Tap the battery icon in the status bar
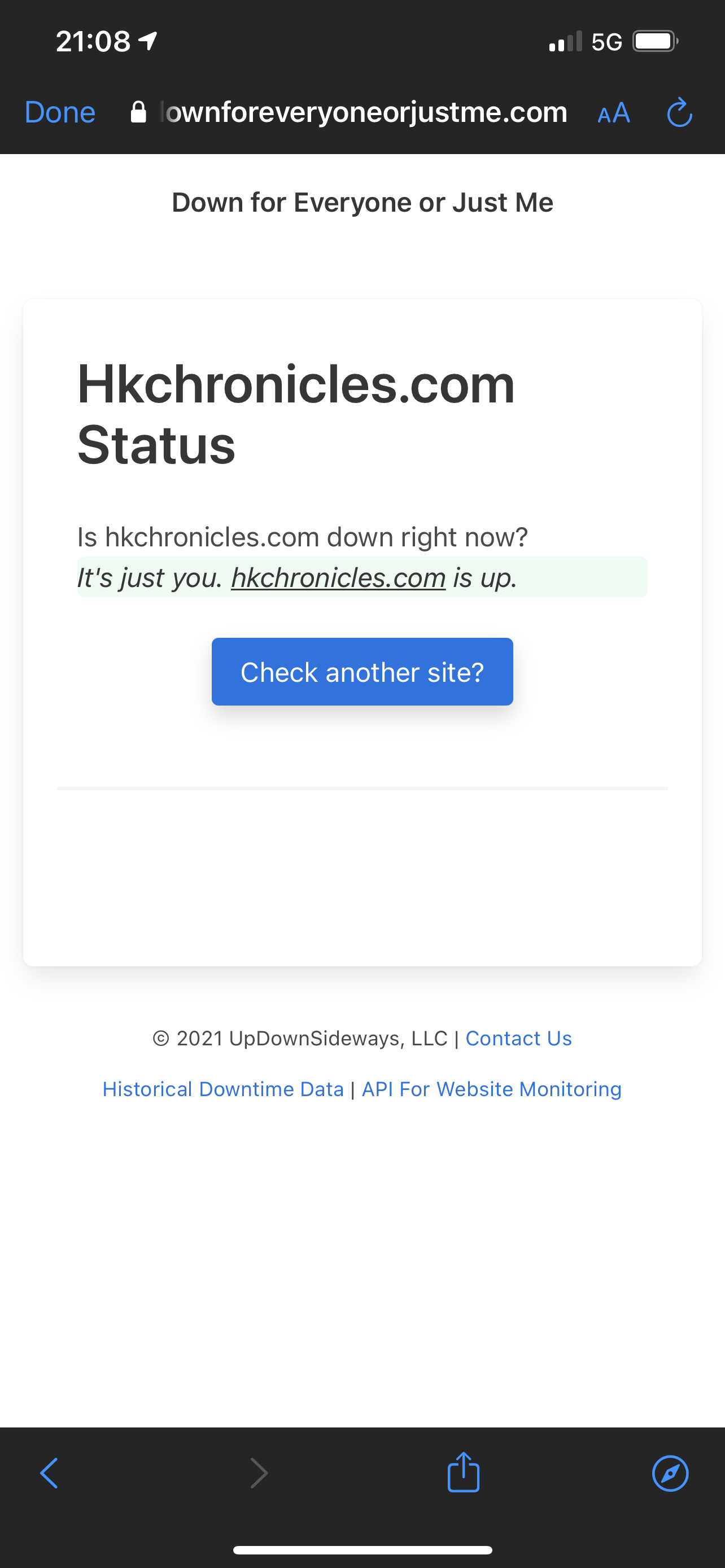 tap(656, 41)
